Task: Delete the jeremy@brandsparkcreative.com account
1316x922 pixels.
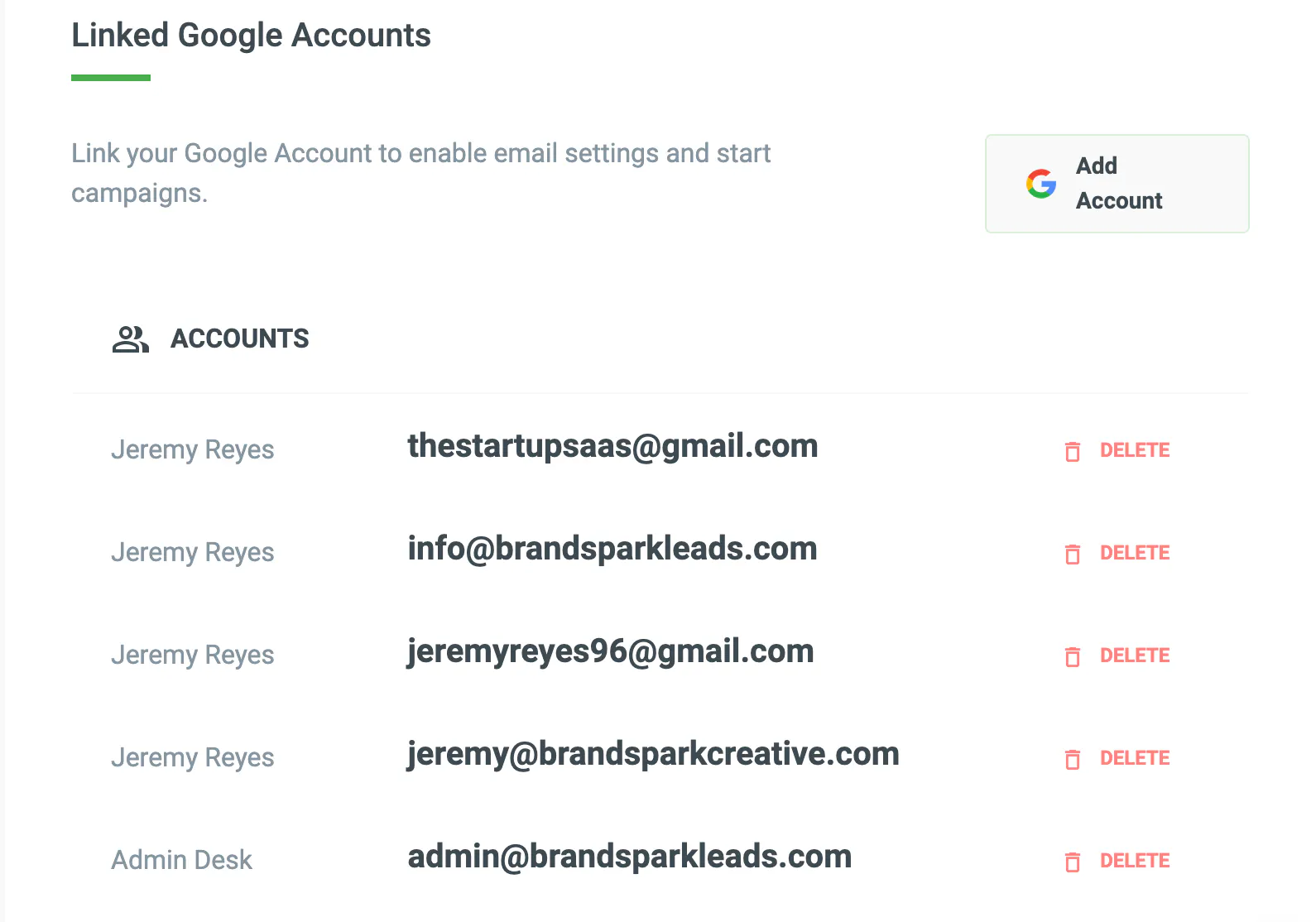Action: (x=1117, y=758)
